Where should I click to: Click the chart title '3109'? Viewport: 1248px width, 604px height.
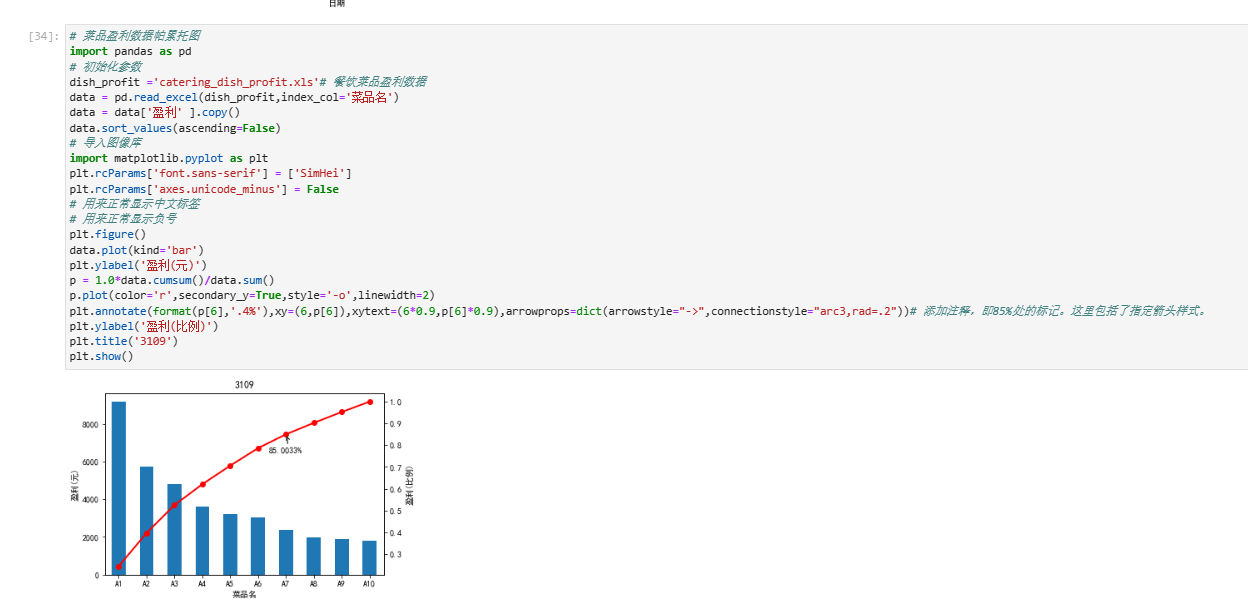click(x=244, y=385)
